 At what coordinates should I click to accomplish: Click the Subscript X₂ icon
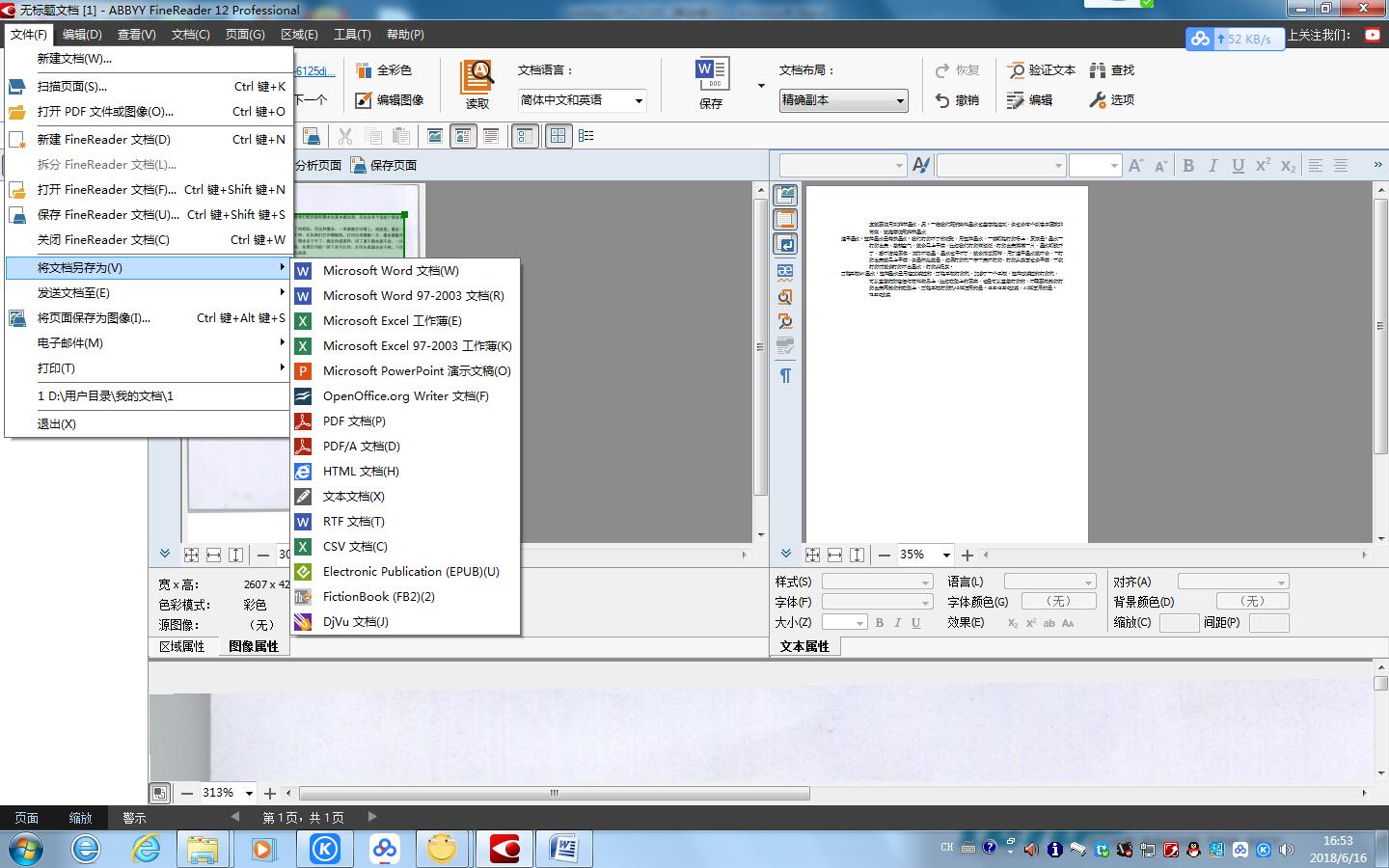[1288, 166]
